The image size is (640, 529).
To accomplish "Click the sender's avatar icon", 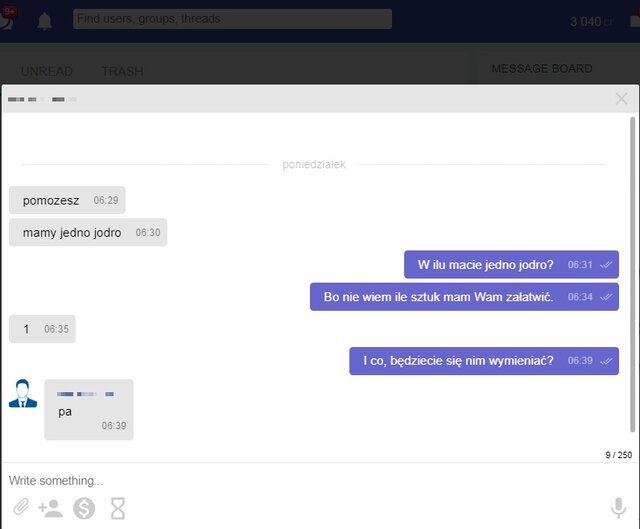I will (23, 394).
